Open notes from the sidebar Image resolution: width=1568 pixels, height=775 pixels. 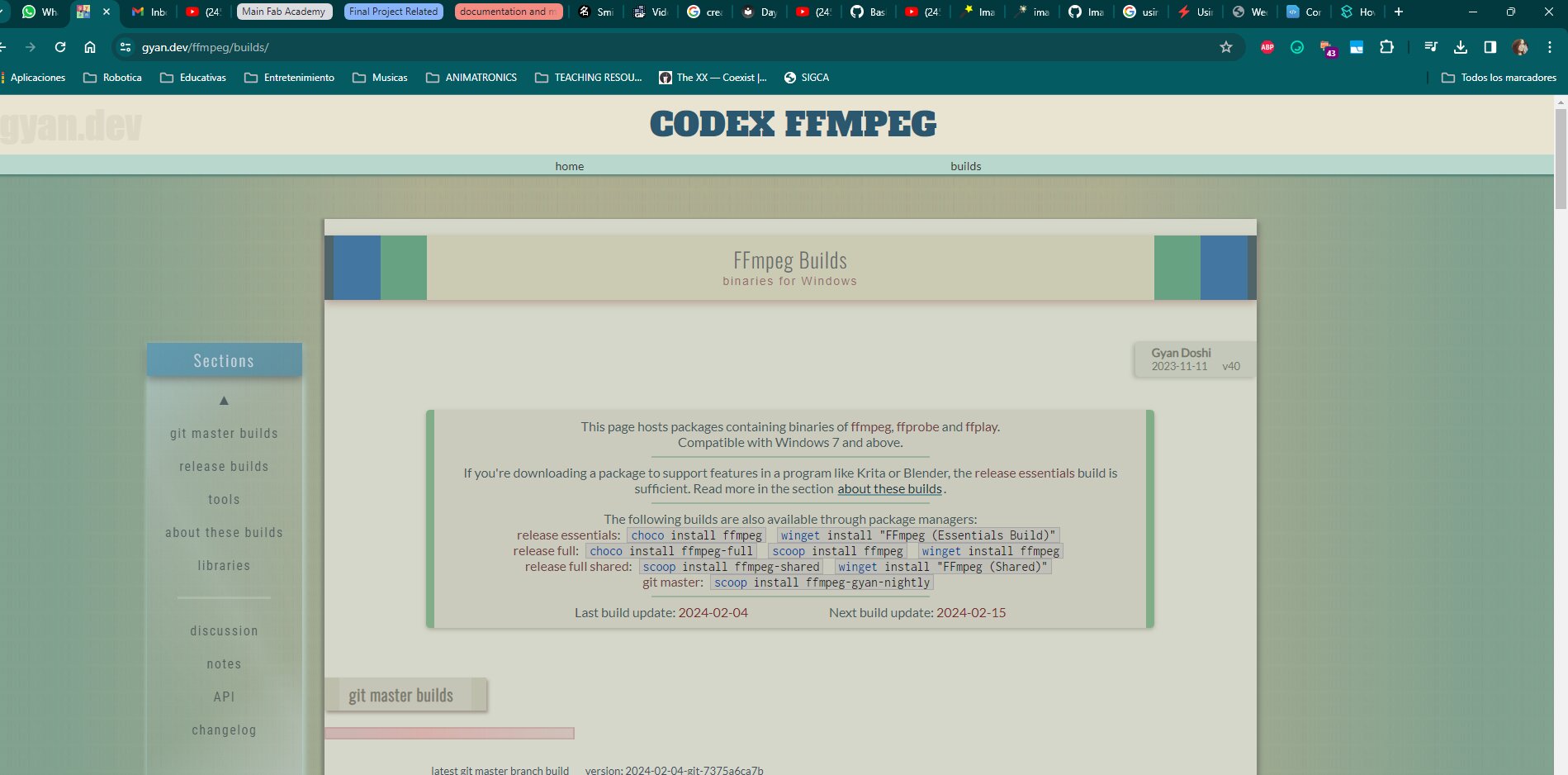click(224, 664)
